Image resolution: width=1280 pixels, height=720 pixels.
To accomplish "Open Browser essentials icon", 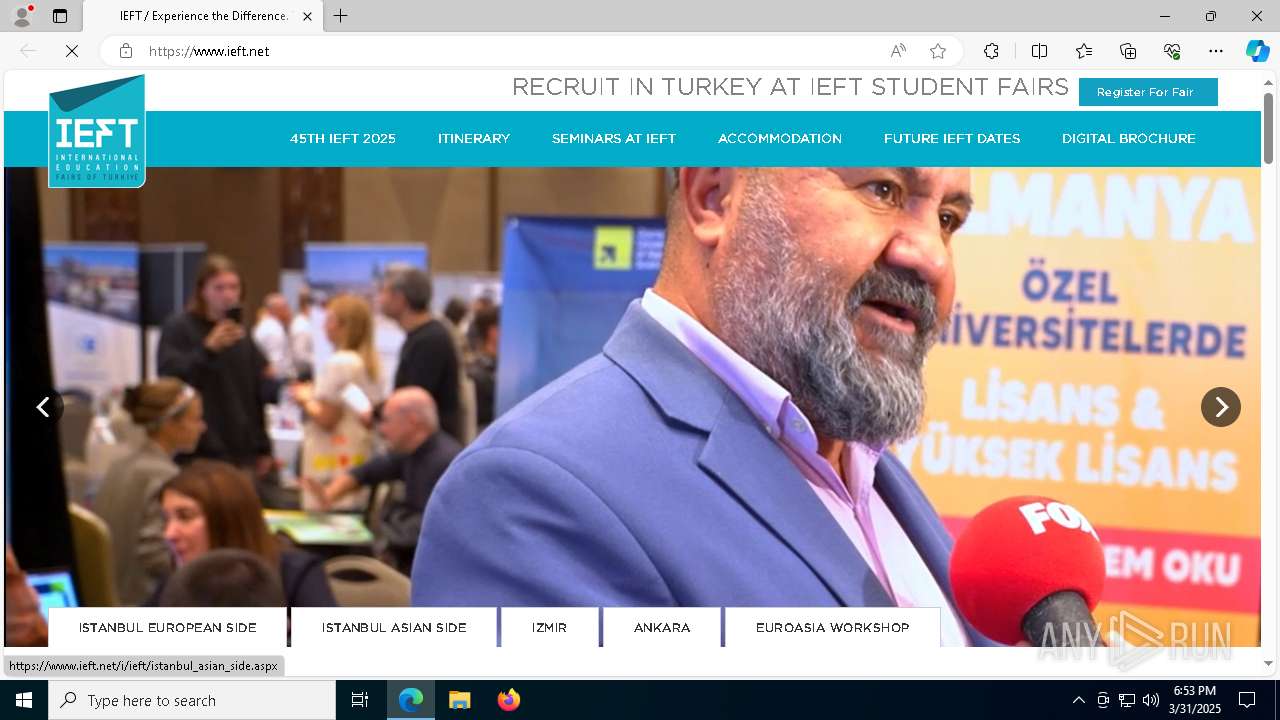I will click(1172, 51).
